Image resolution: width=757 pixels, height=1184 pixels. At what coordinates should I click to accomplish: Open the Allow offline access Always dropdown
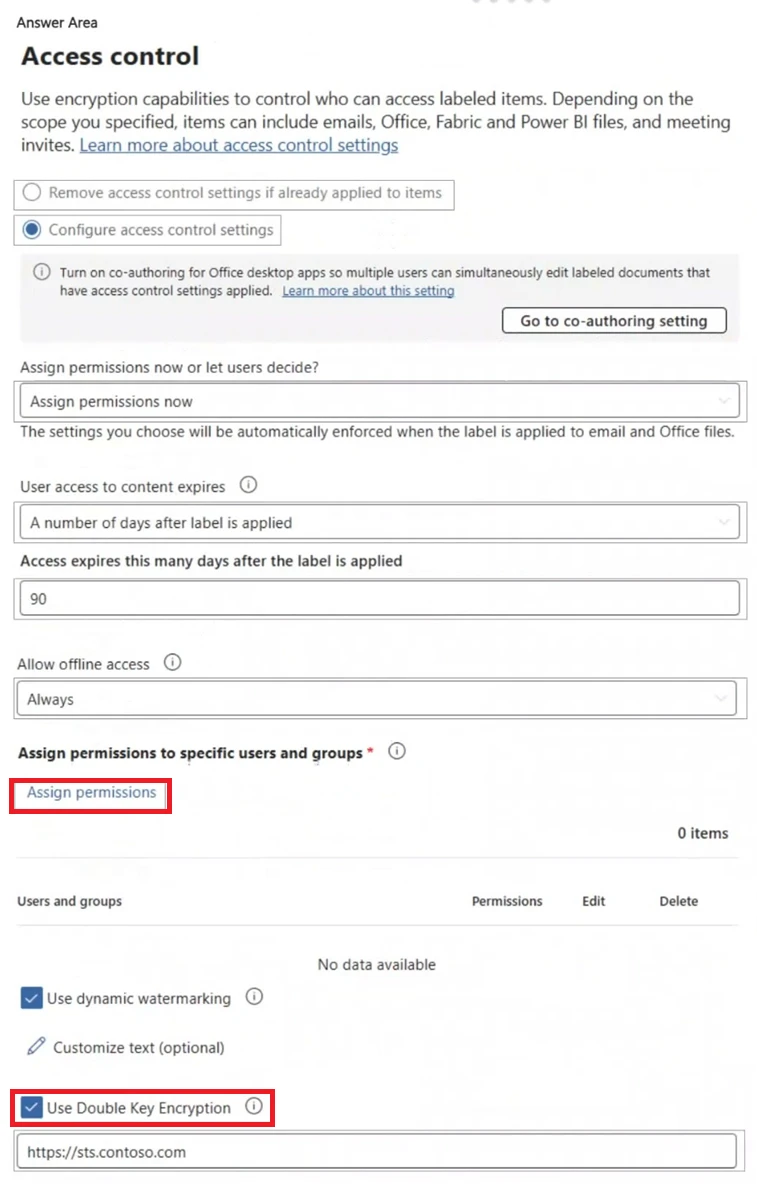click(376, 699)
